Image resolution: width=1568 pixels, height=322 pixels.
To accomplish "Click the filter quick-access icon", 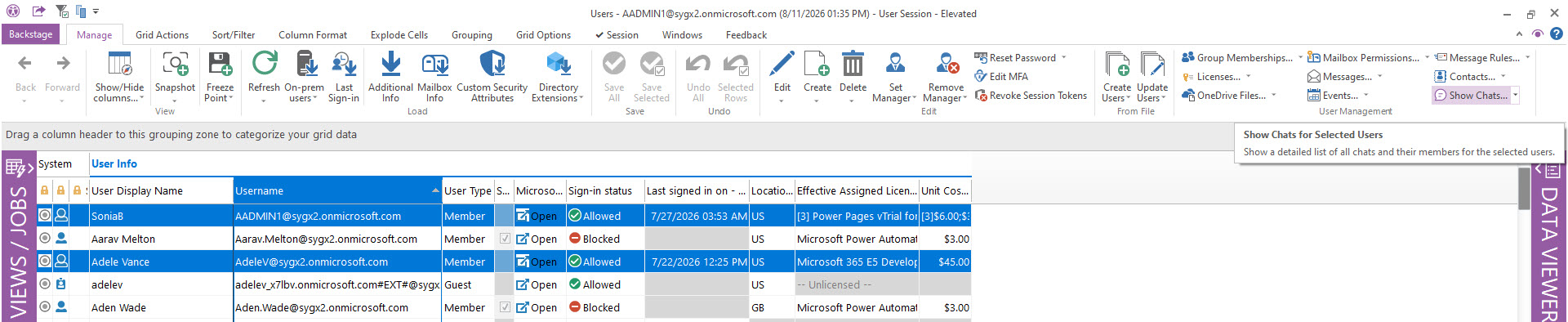I will pos(62,11).
